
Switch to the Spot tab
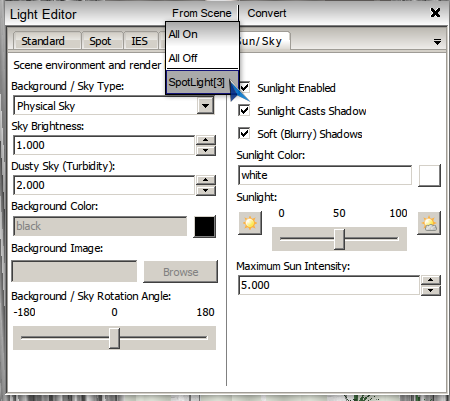tap(100, 41)
